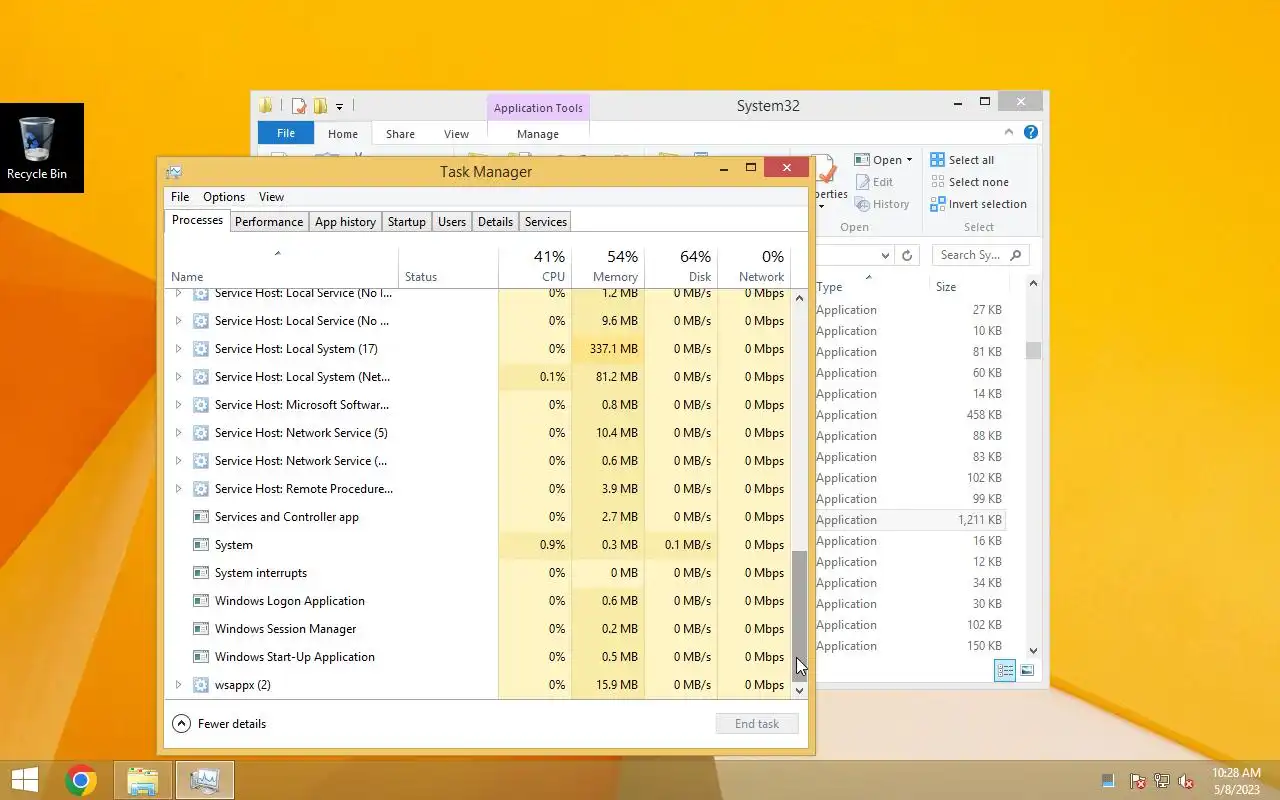Switch to the Users tab
The image size is (1280, 800).
[452, 222]
